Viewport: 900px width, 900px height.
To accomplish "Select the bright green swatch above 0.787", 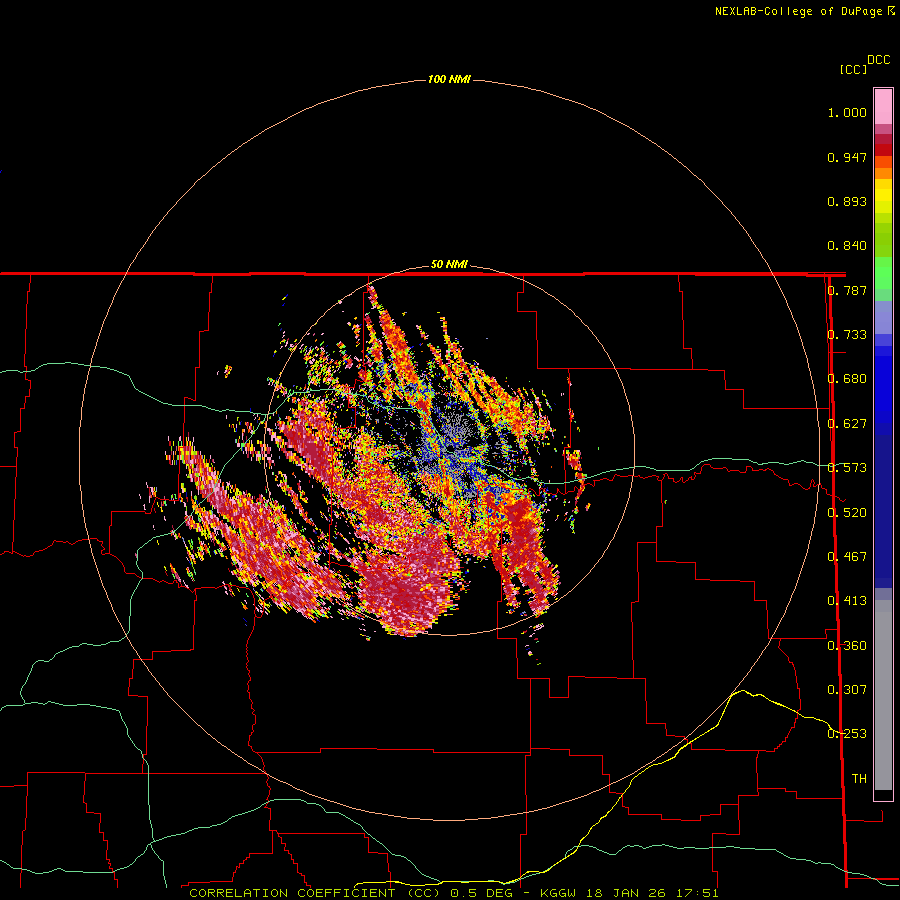I will click(x=883, y=273).
